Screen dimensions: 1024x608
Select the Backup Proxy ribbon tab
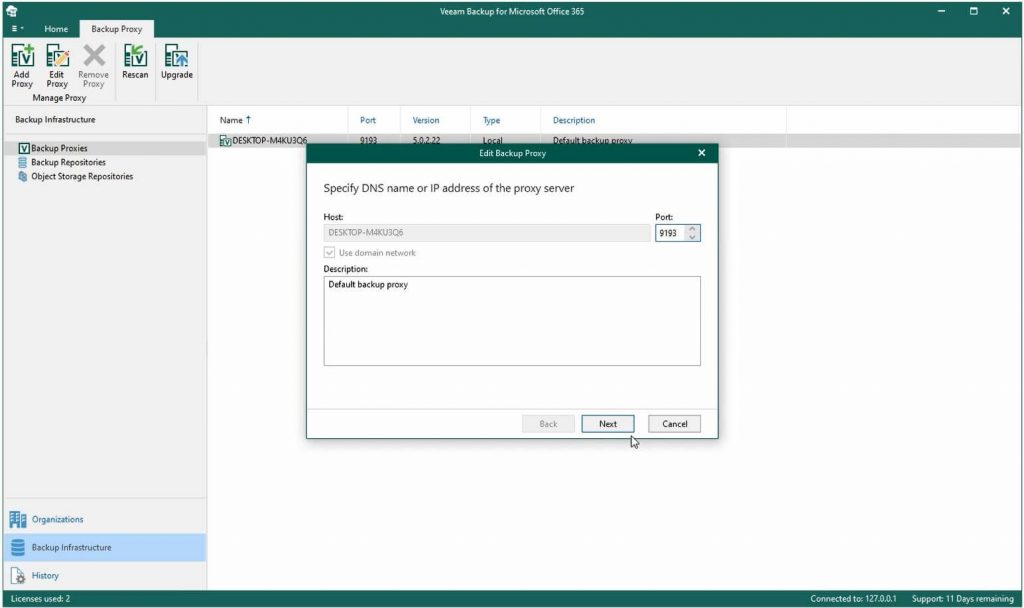click(116, 29)
